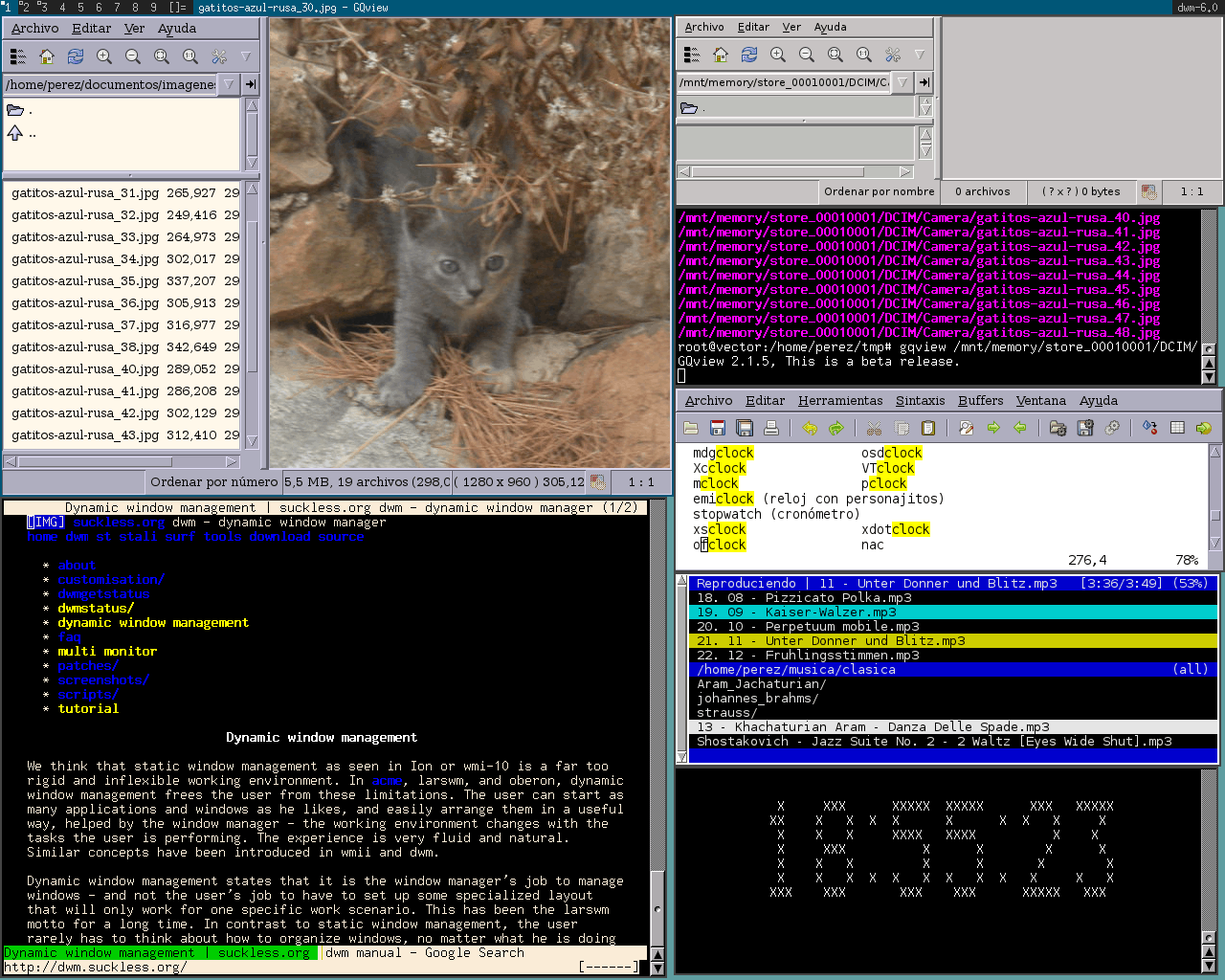Switch to dwm tag 3
This screenshot has height=980, width=1225.
point(43,8)
